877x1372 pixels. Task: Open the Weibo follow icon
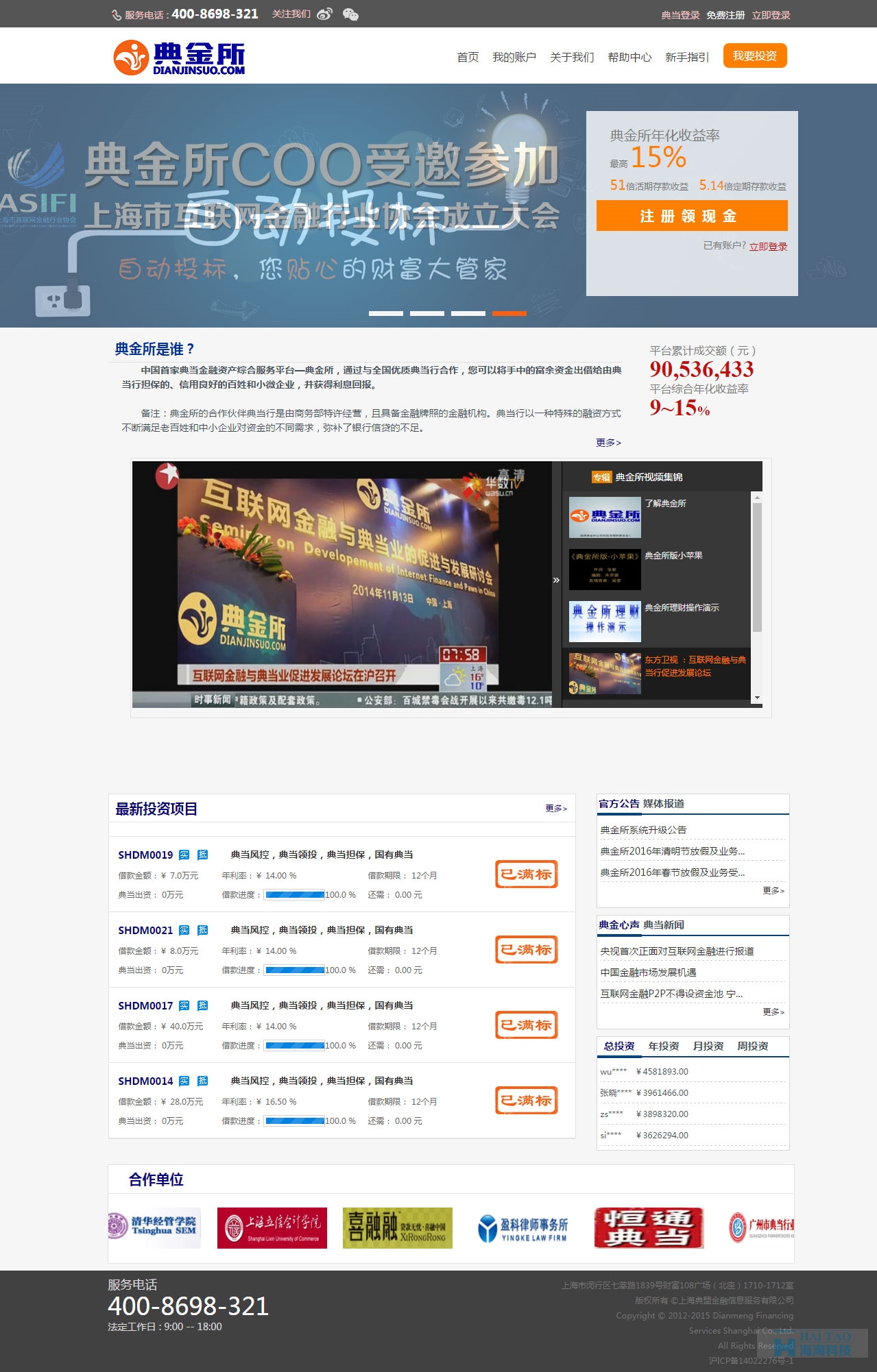pos(324,14)
